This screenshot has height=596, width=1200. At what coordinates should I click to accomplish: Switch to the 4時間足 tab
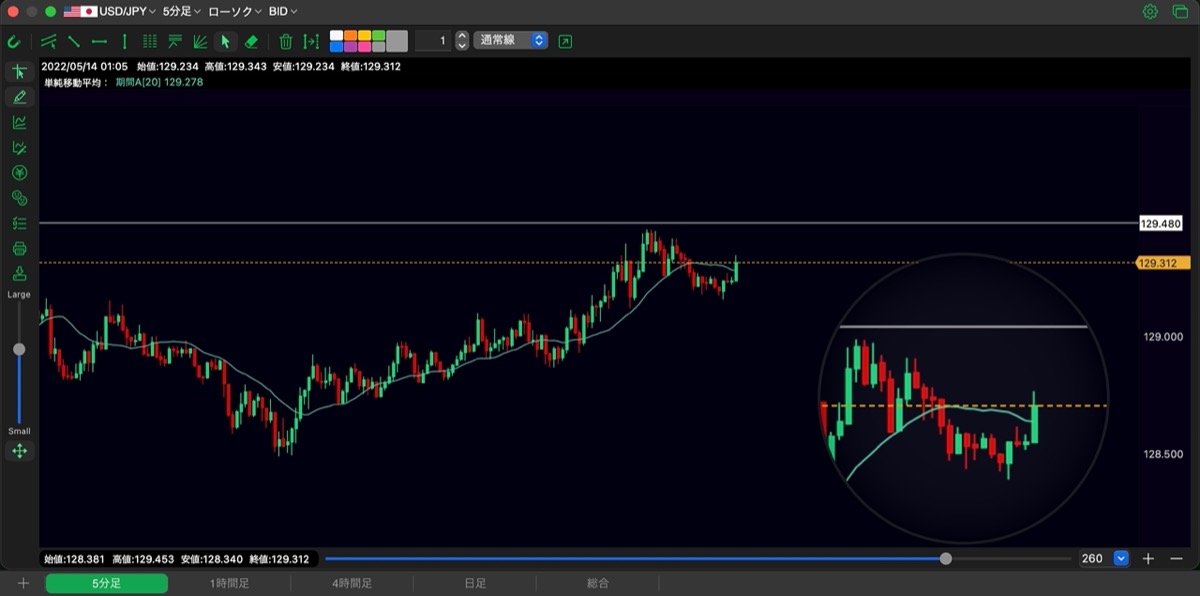(x=352, y=583)
